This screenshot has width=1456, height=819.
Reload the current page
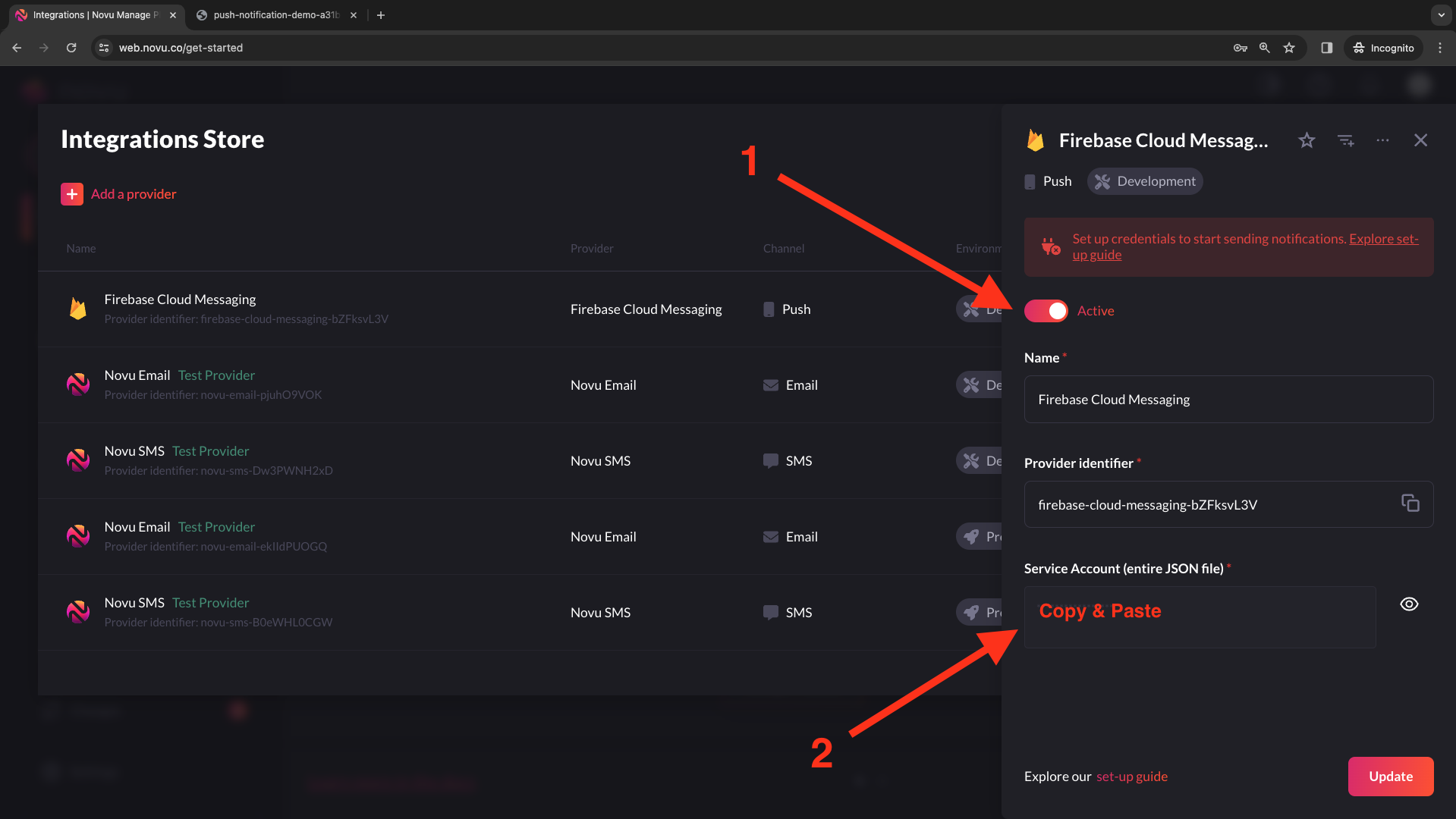(71, 48)
